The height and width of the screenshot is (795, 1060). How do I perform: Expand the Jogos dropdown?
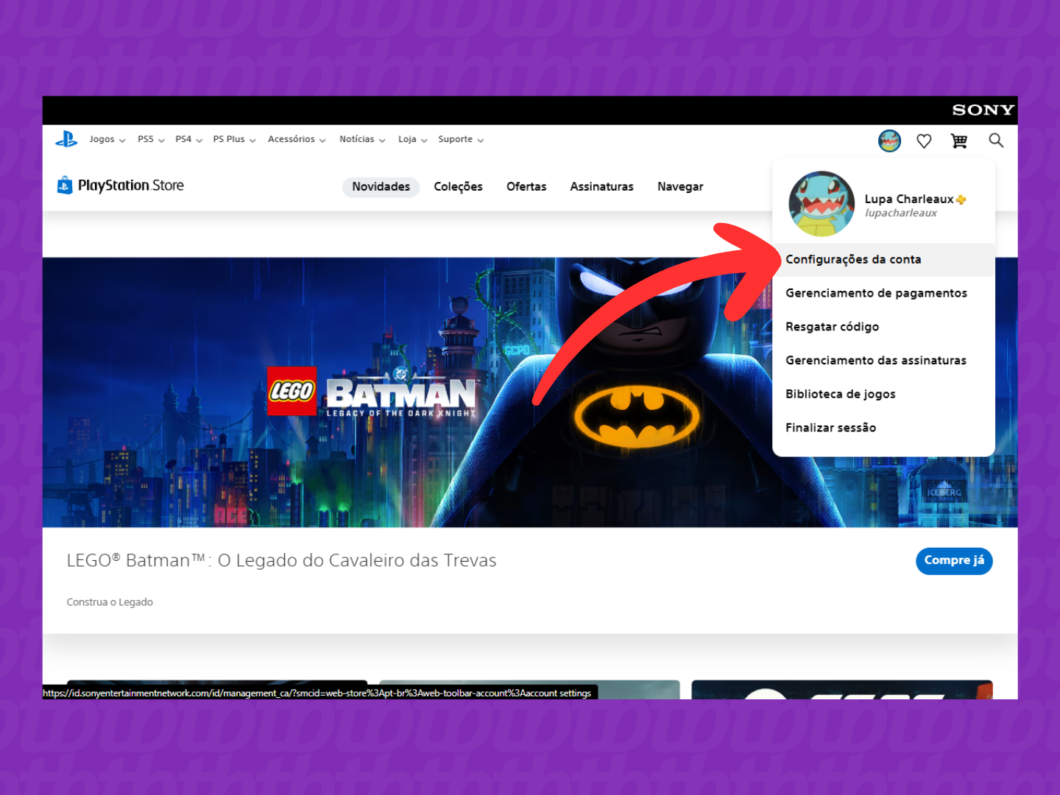[107, 139]
